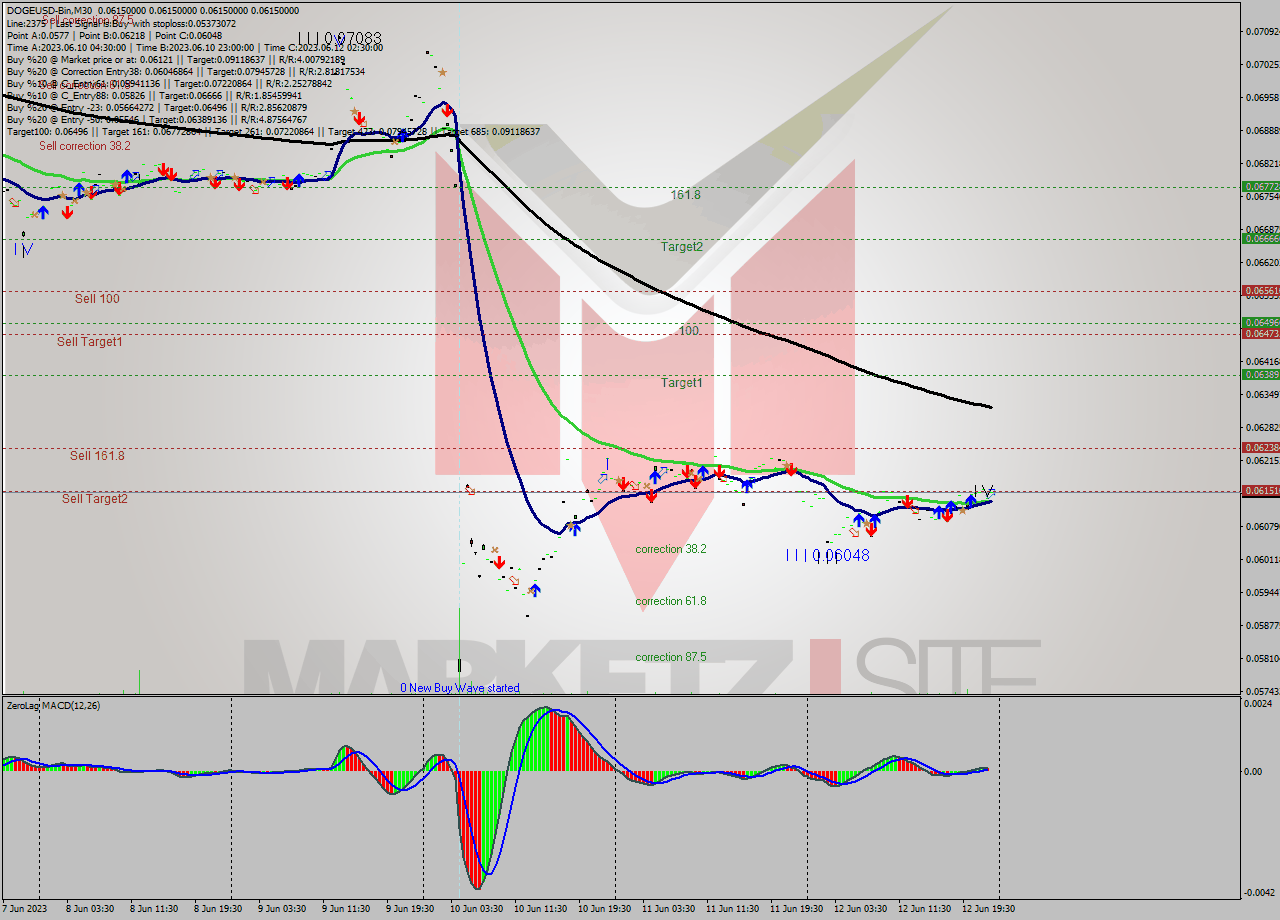The image size is (1280, 920).
Task: Click the red sell arrow at the chart peak
Action: 447,111
